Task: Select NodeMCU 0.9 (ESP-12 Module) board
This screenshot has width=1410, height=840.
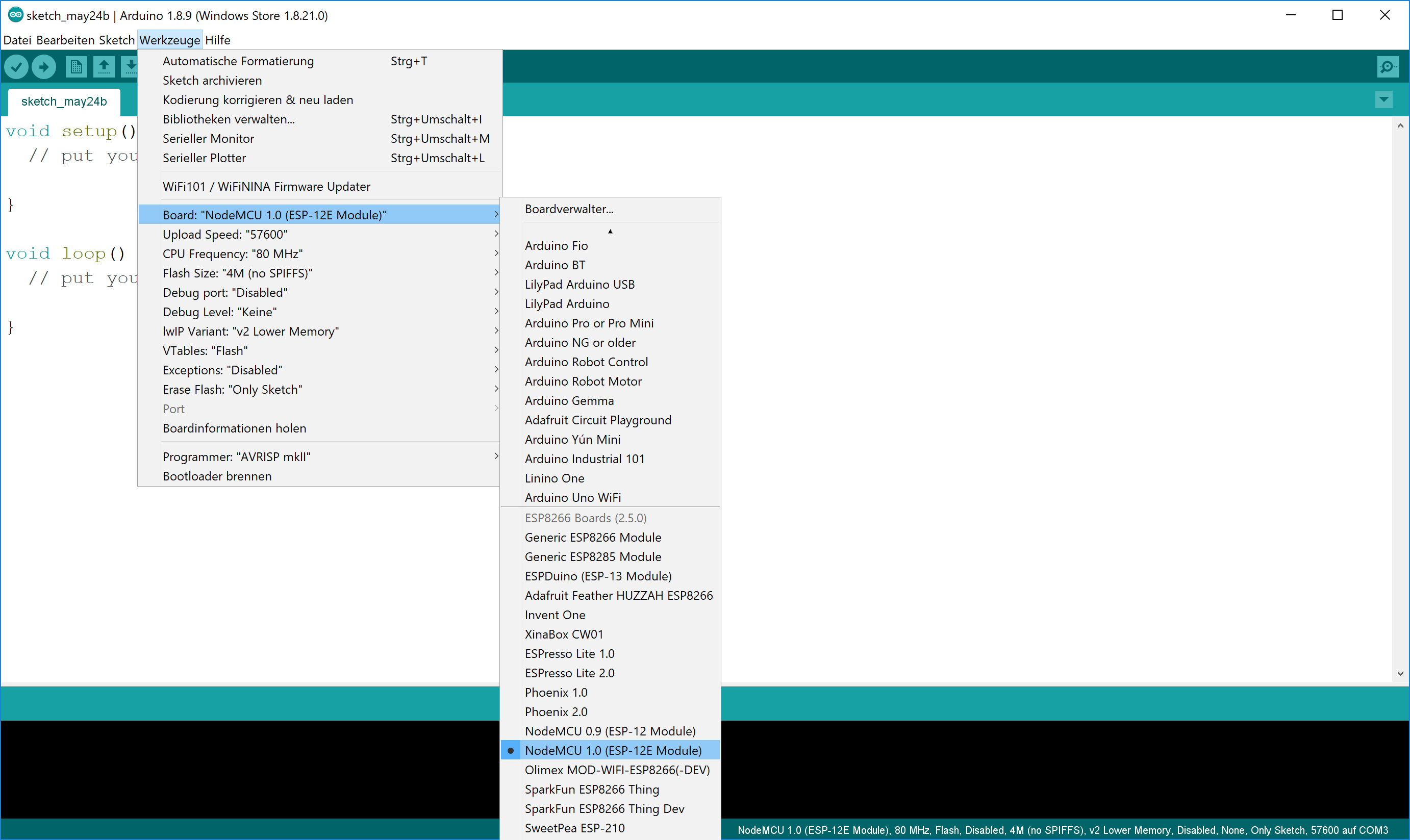Action: [610, 731]
